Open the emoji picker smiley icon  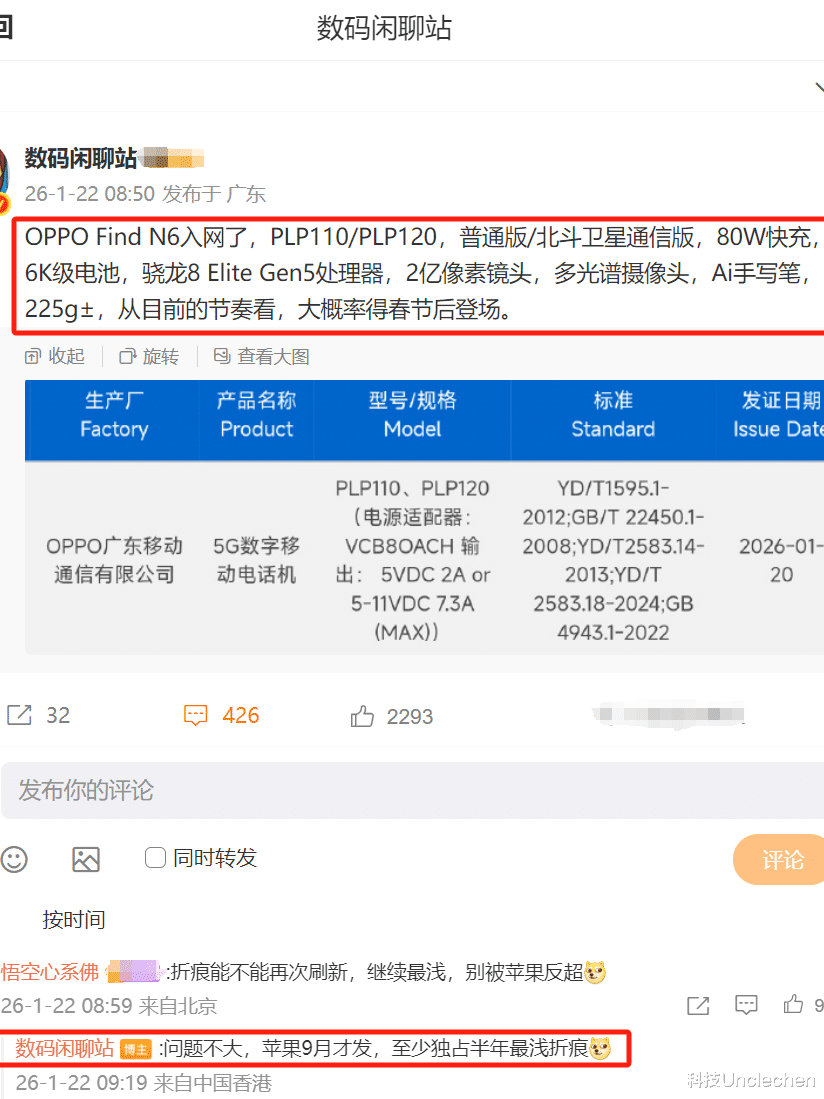coord(14,859)
